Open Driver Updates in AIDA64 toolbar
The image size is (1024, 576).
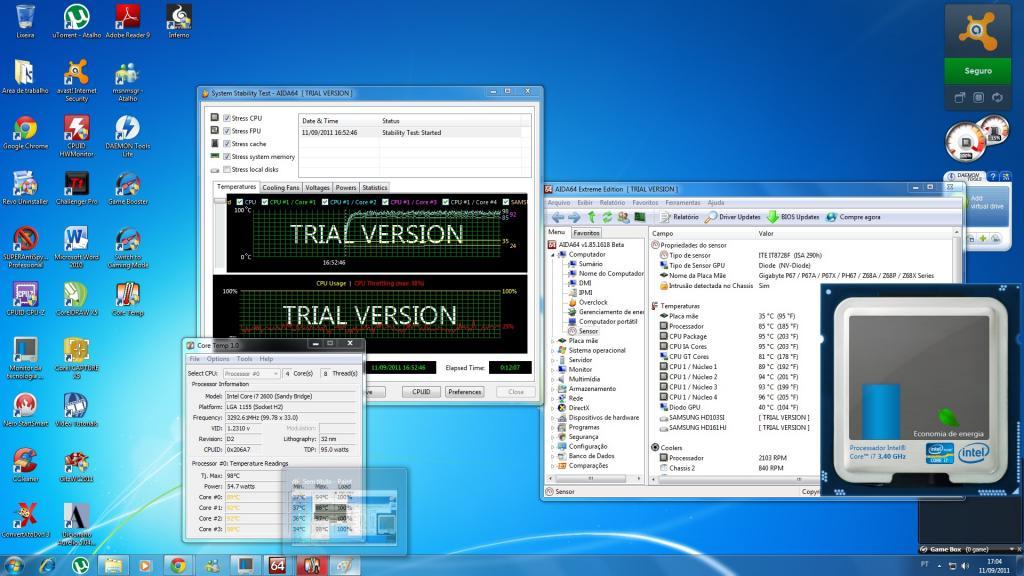(x=733, y=217)
